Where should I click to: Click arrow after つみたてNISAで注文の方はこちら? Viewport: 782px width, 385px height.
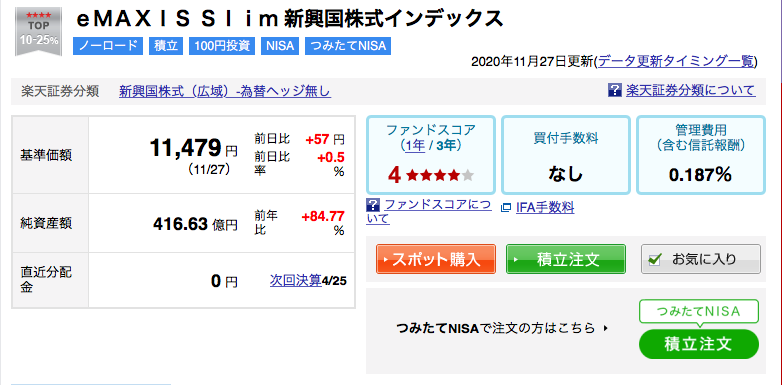(x=606, y=328)
